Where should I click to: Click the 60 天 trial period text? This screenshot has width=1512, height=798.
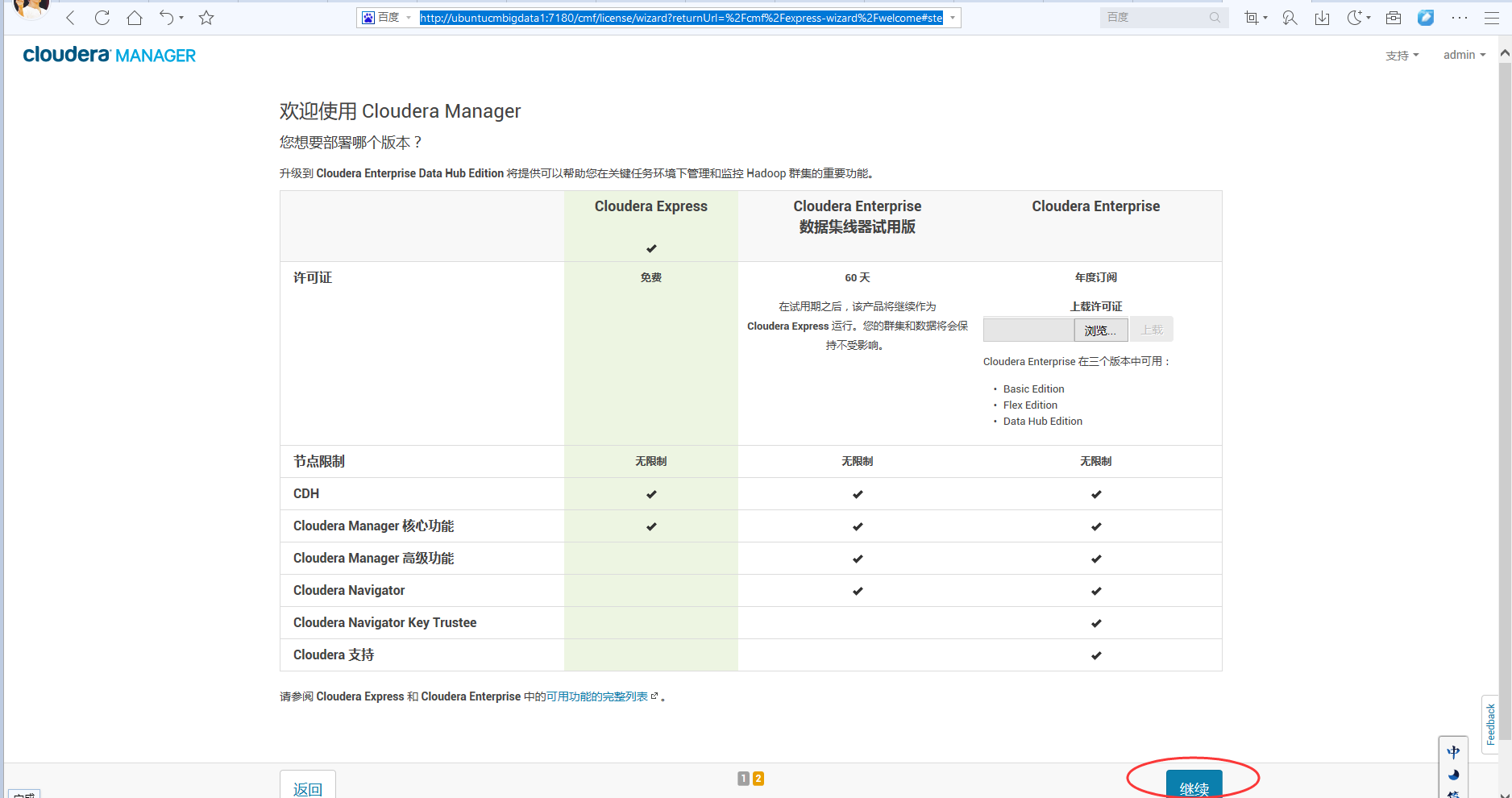click(x=858, y=277)
